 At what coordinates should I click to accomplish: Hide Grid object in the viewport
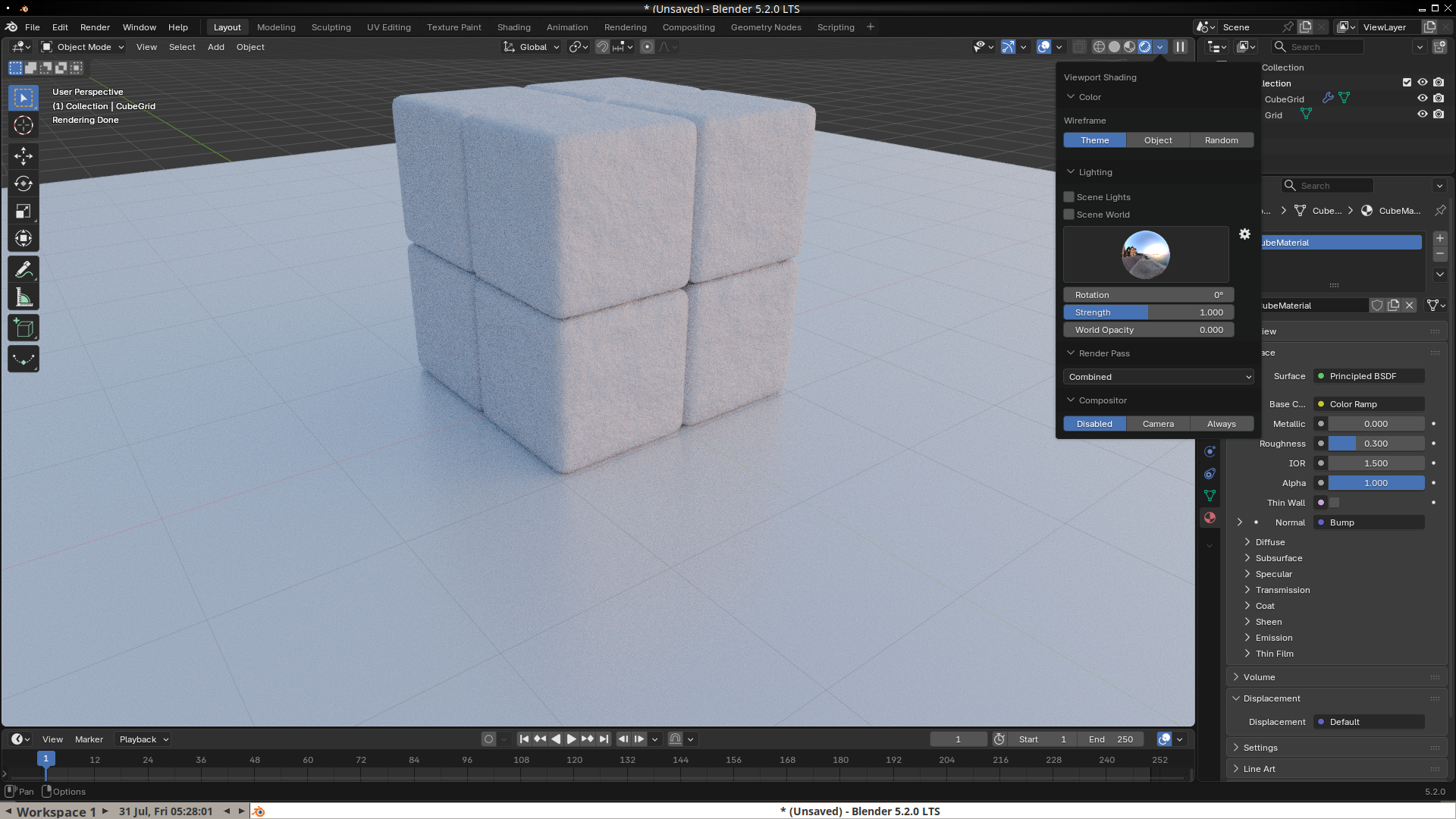(x=1423, y=115)
